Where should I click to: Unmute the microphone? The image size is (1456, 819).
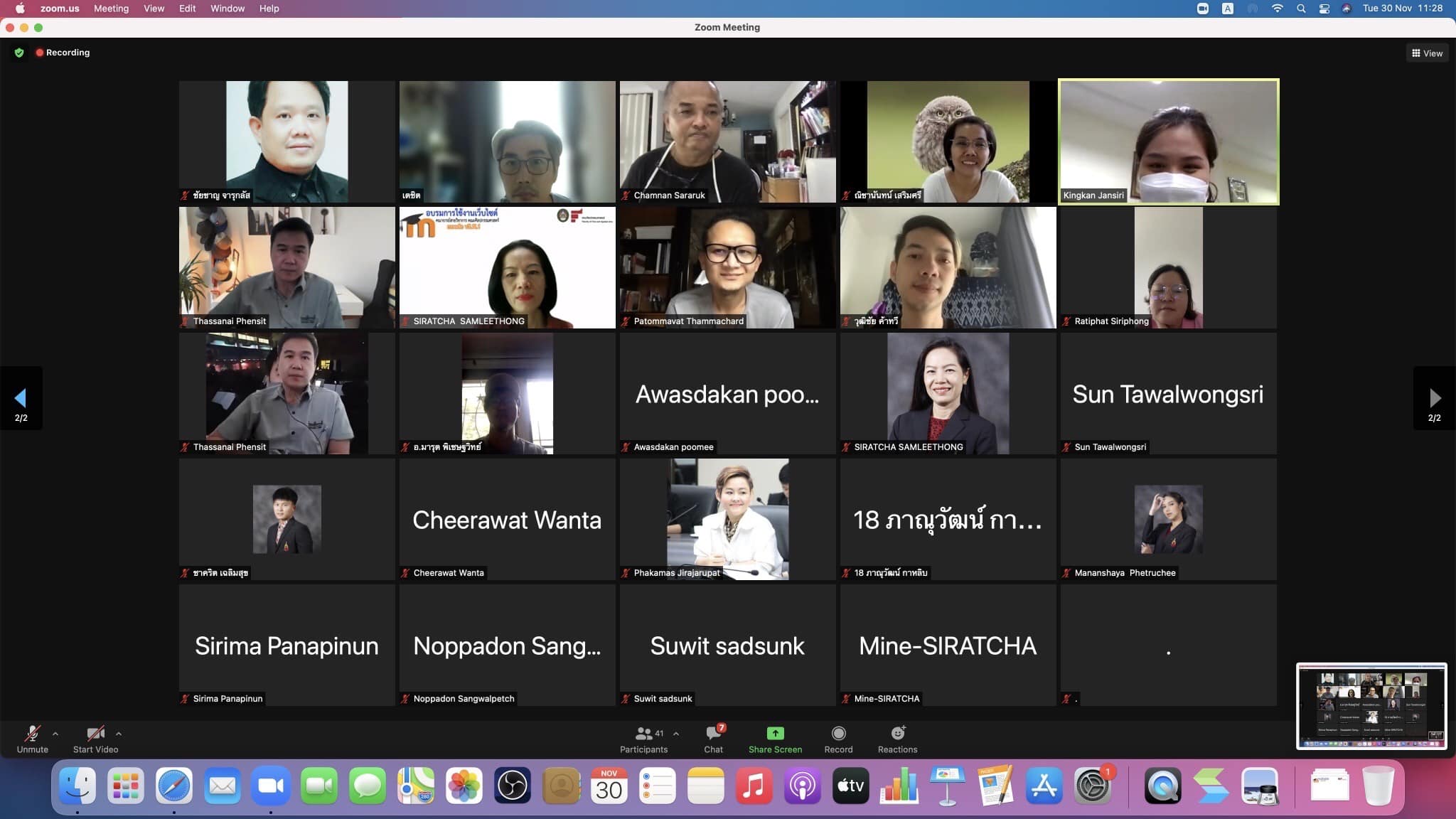(32, 734)
